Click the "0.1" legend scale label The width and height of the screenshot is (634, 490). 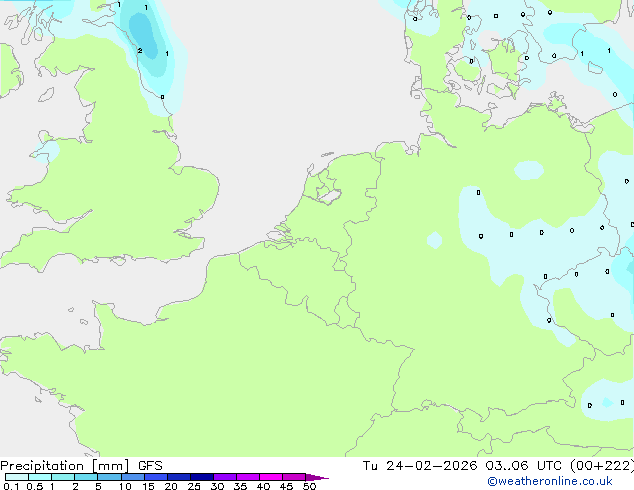[x=11, y=486]
